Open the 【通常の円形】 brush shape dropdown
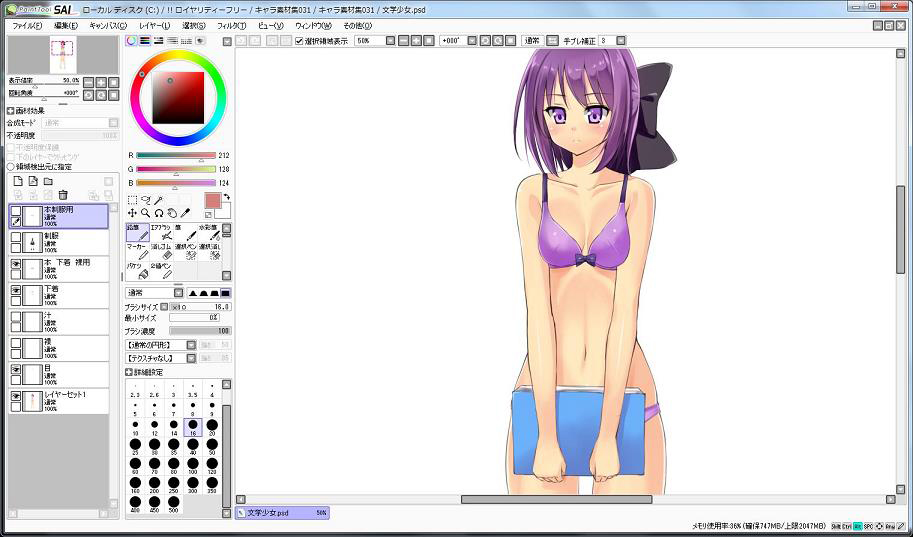The height and width of the screenshot is (537, 913). [160, 344]
